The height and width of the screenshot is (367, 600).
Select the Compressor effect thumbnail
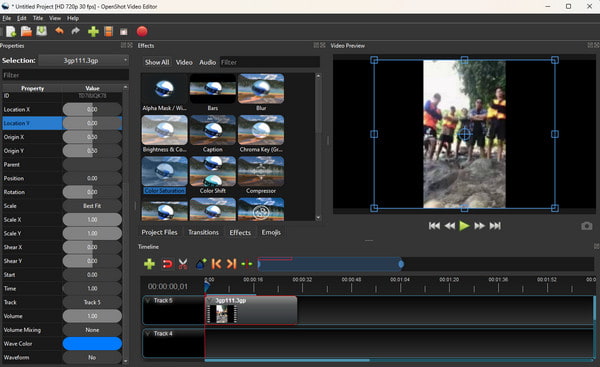(261, 171)
